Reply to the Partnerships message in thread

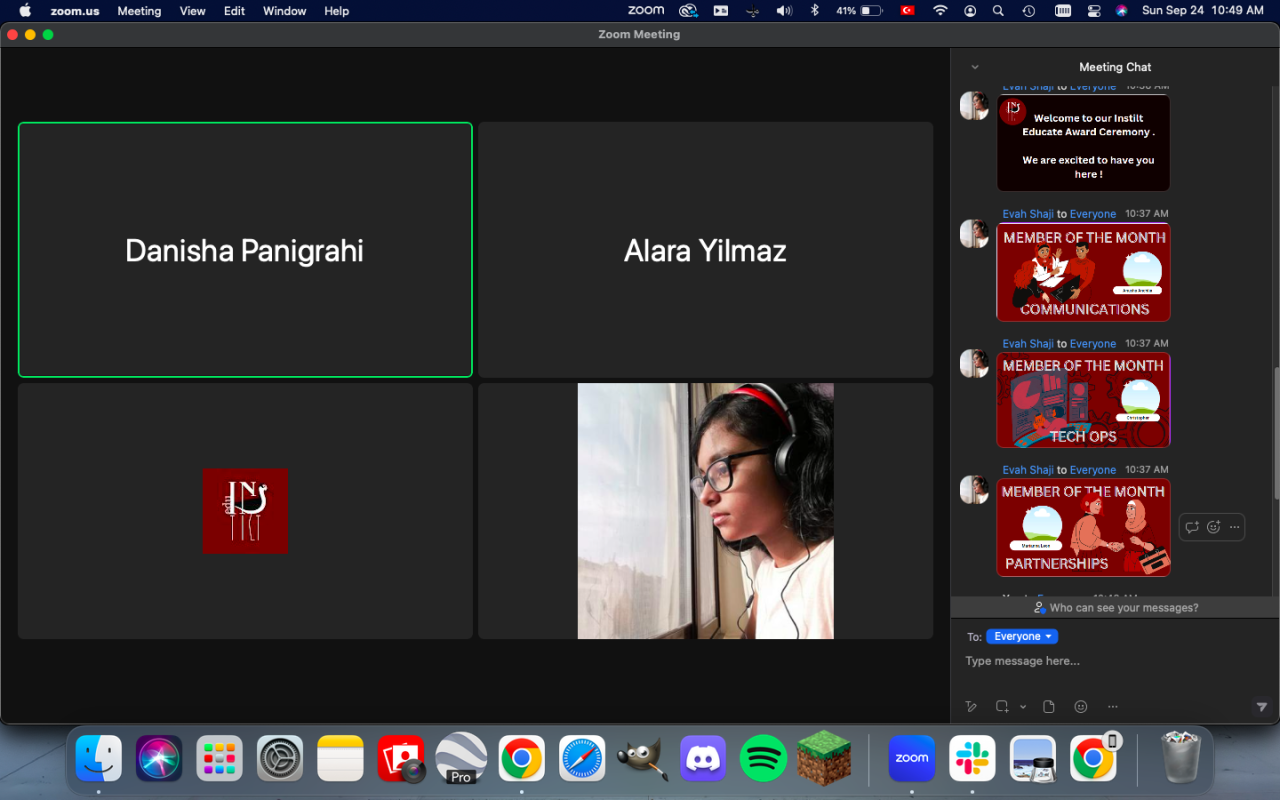tap(1192, 527)
